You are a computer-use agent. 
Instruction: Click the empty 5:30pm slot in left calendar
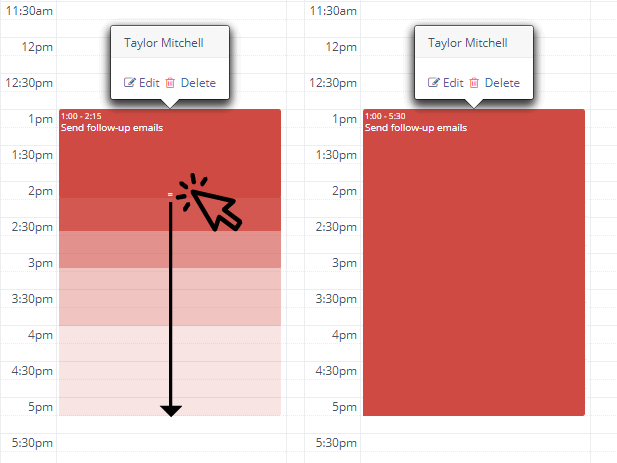[172, 443]
